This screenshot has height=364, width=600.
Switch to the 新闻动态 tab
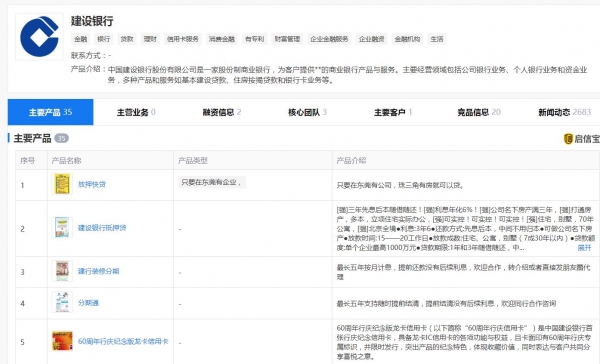(565, 112)
